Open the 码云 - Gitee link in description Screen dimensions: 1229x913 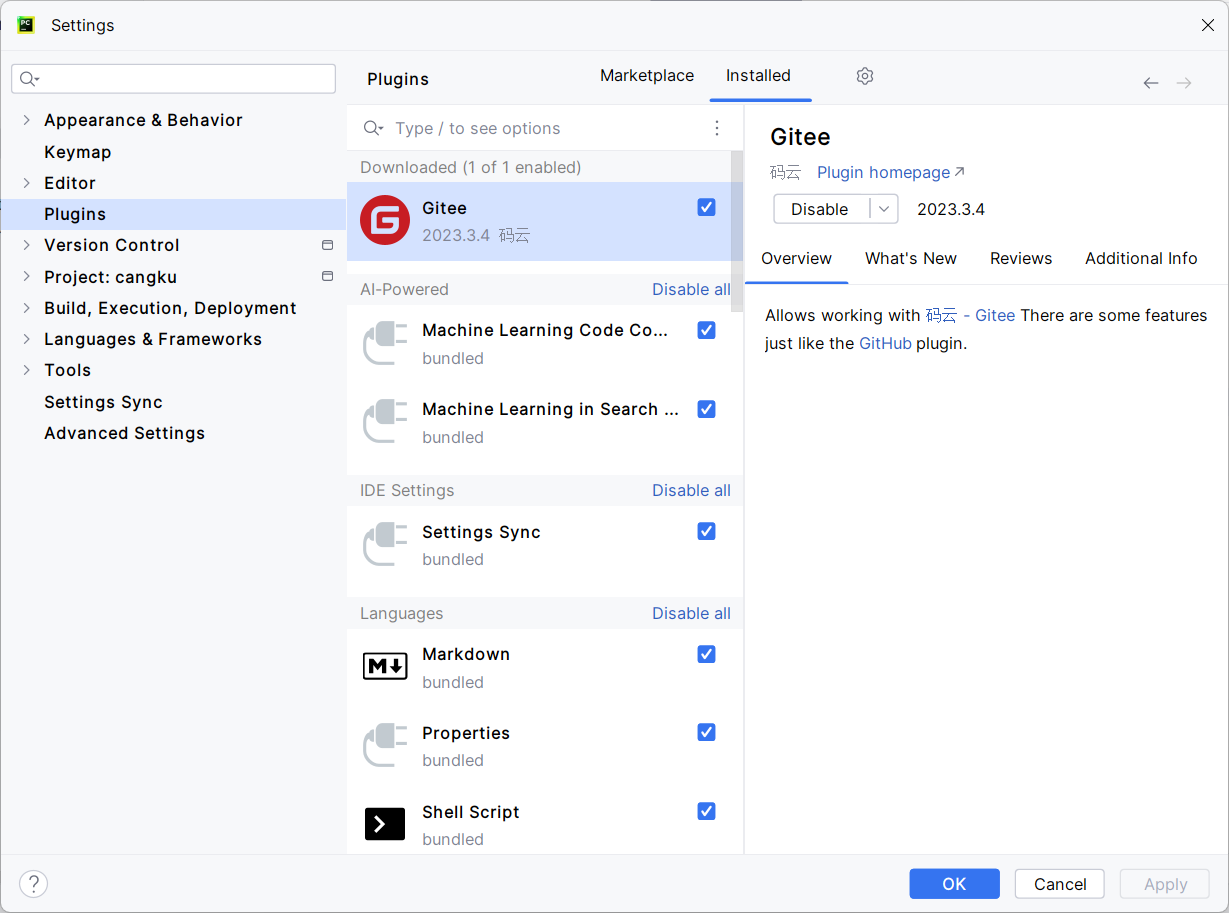(x=970, y=315)
